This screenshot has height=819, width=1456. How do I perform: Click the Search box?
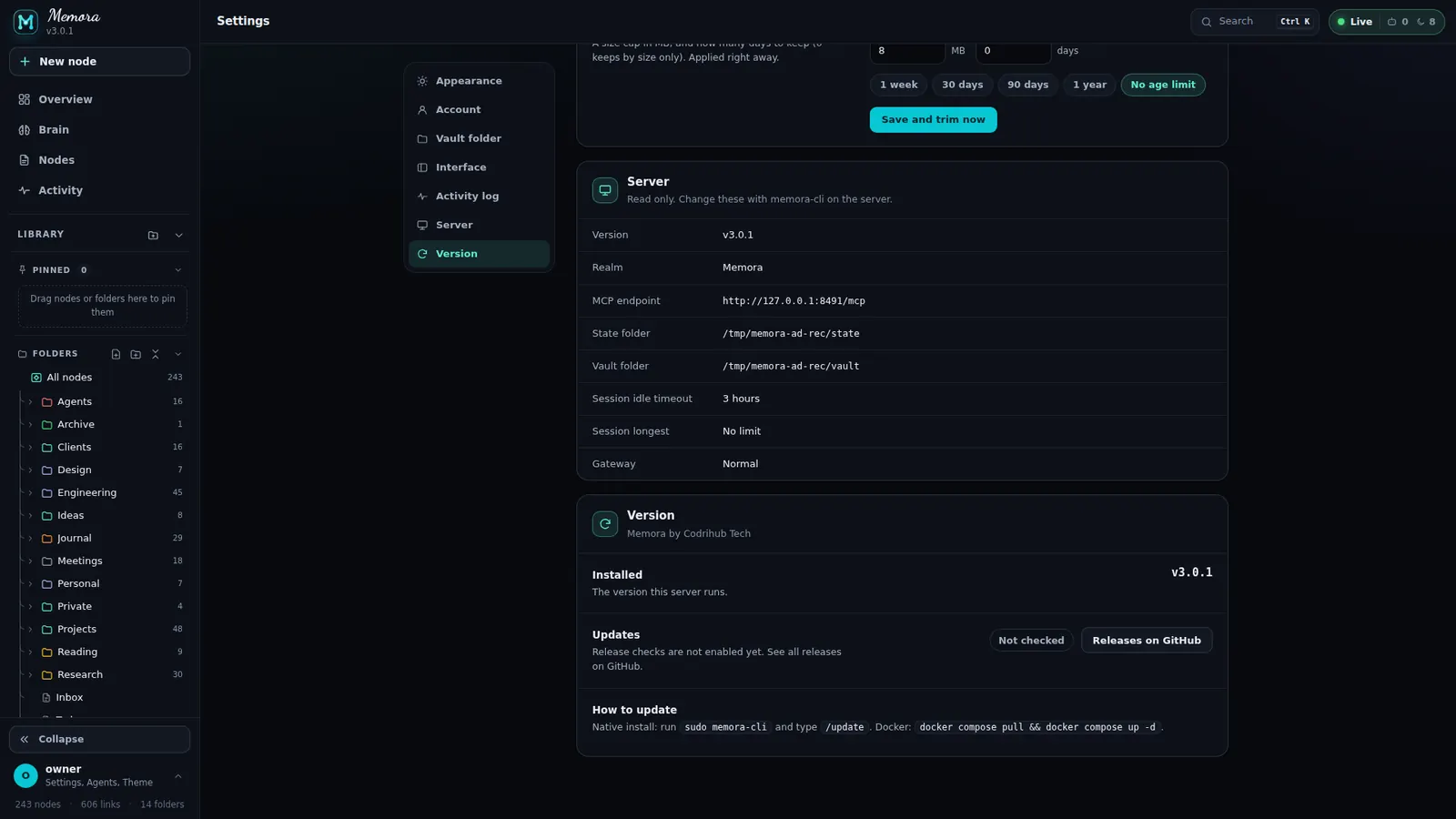click(1254, 22)
